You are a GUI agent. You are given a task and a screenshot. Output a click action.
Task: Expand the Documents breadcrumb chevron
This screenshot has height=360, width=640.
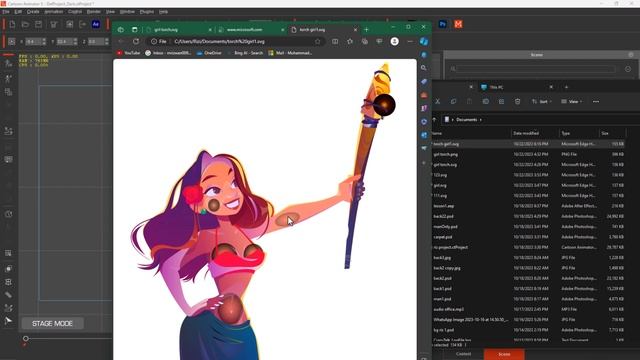[x=481, y=120]
